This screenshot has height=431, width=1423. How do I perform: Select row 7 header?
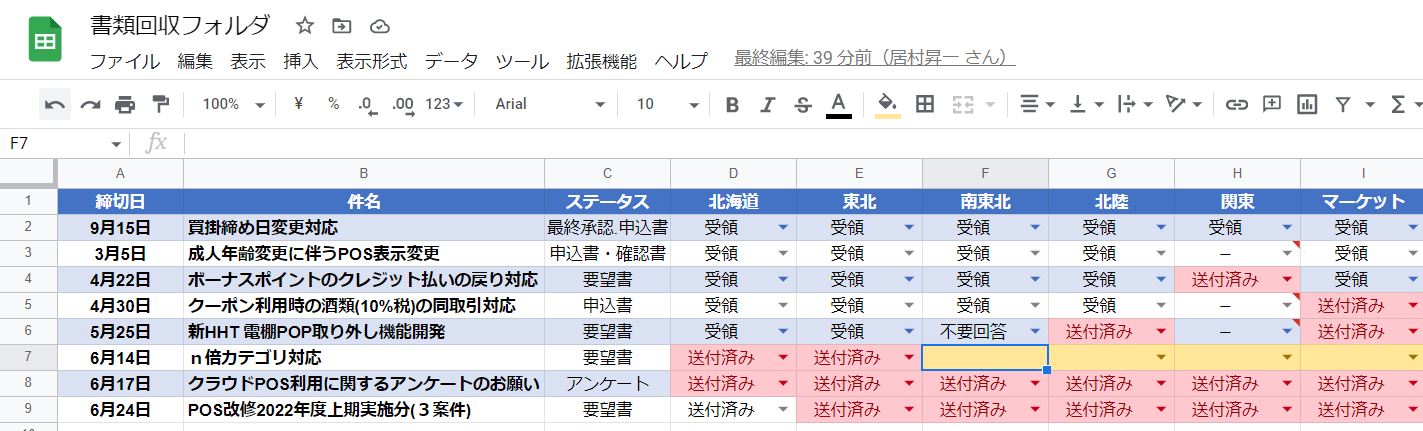[28, 357]
